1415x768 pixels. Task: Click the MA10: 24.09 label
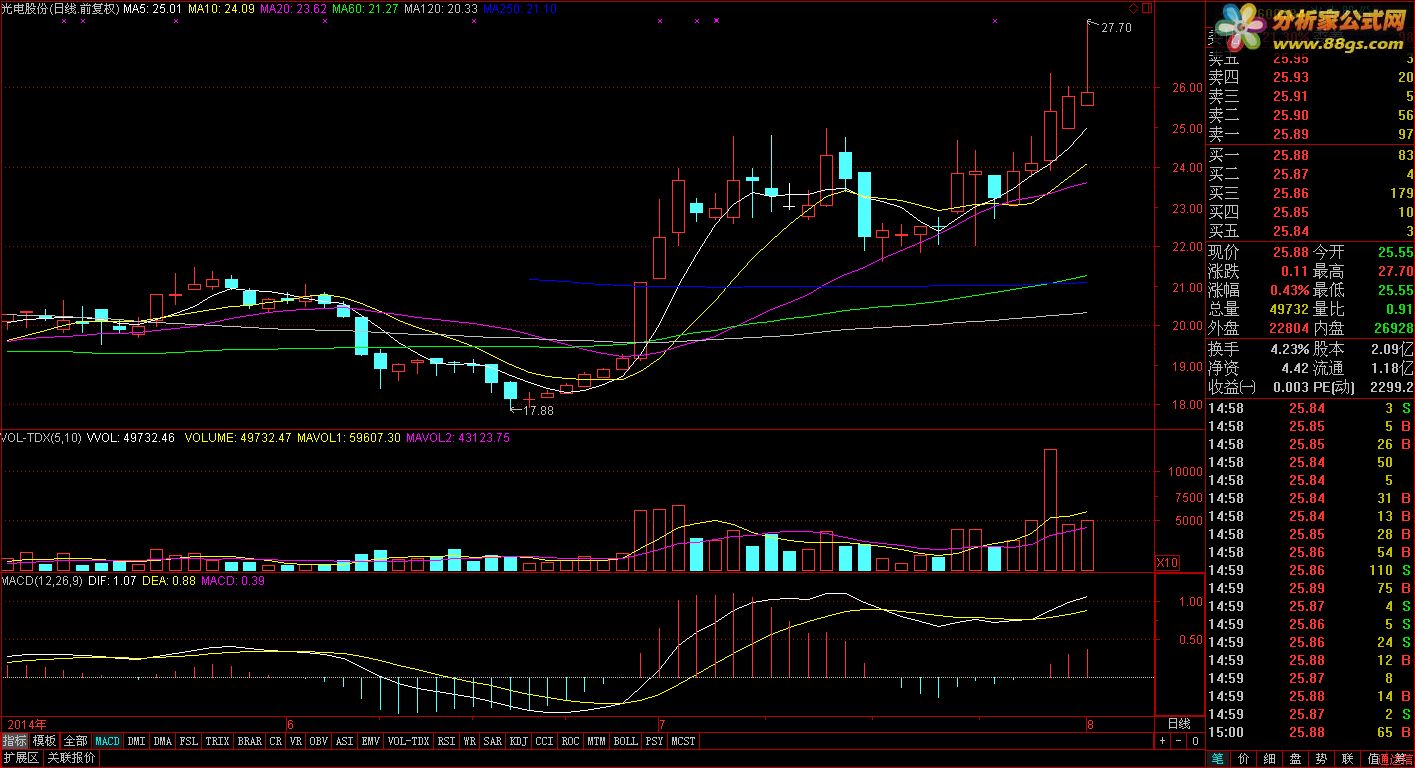(x=222, y=8)
